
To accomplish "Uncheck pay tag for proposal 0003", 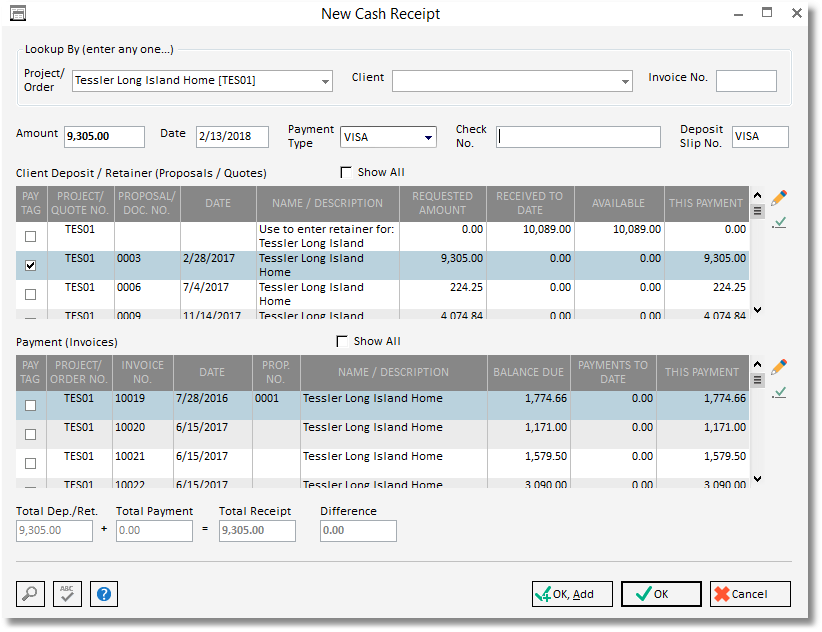I will 30,265.
